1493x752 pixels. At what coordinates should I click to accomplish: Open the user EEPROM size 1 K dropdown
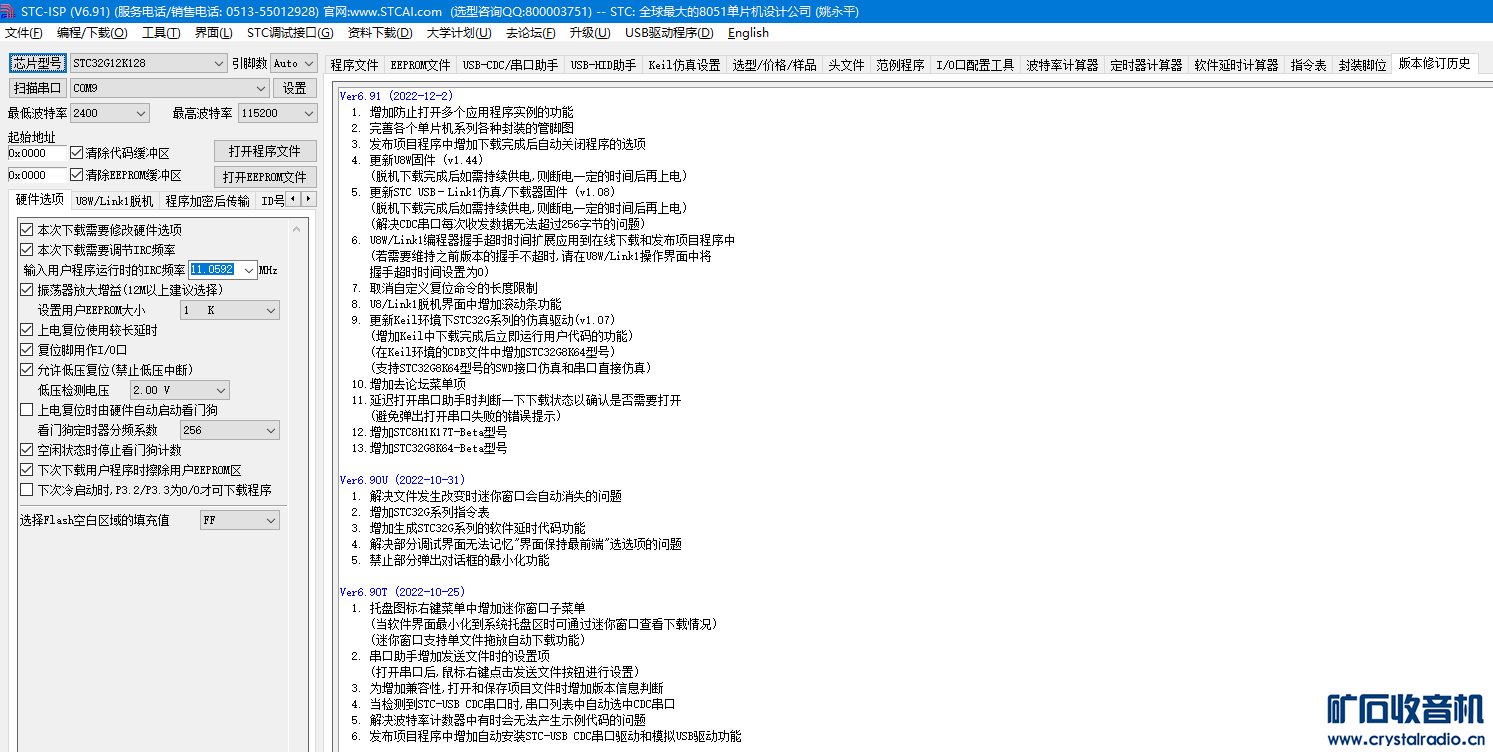229,310
